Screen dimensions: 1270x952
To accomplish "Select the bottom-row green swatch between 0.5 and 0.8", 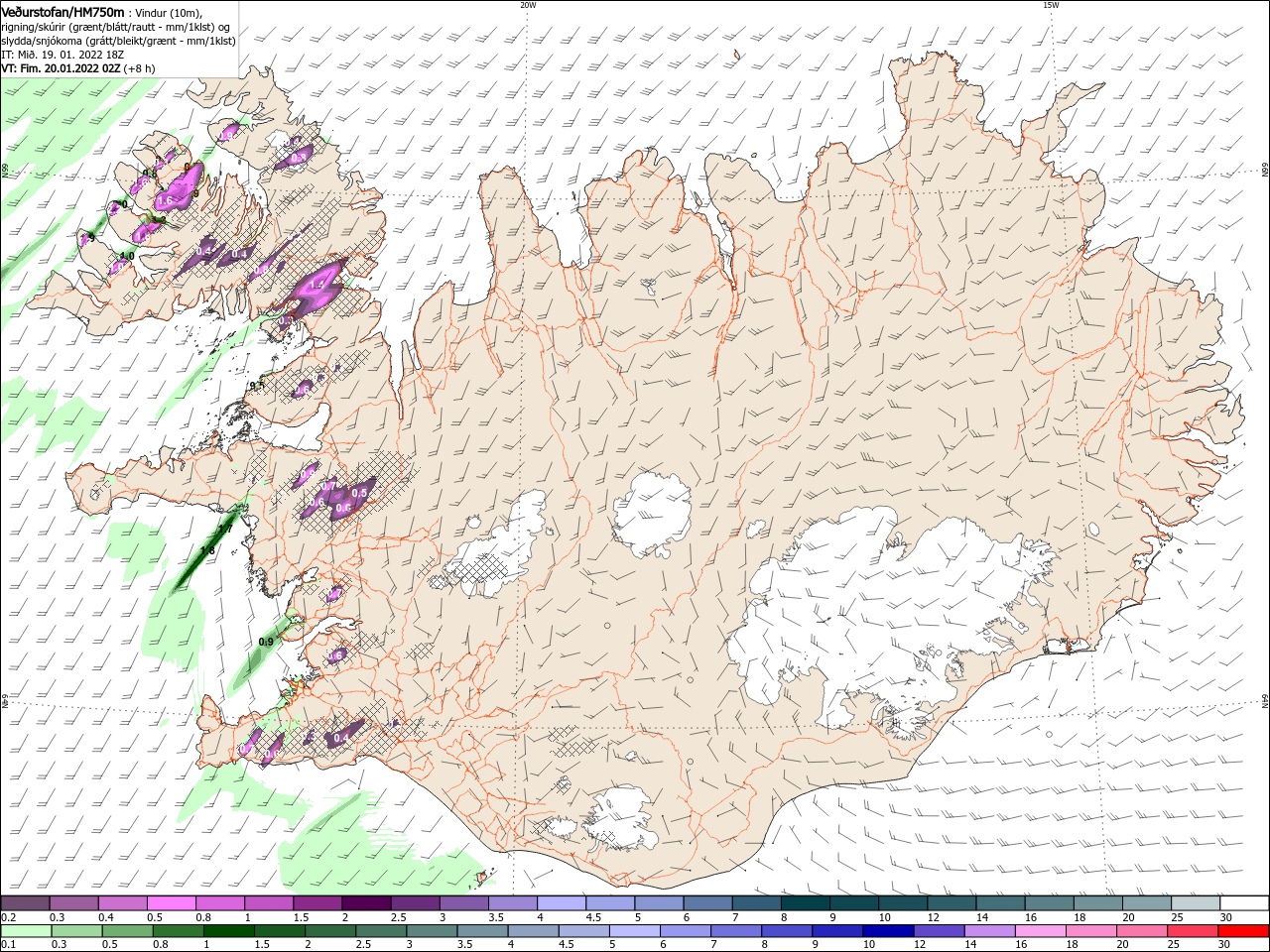I will tap(128, 931).
